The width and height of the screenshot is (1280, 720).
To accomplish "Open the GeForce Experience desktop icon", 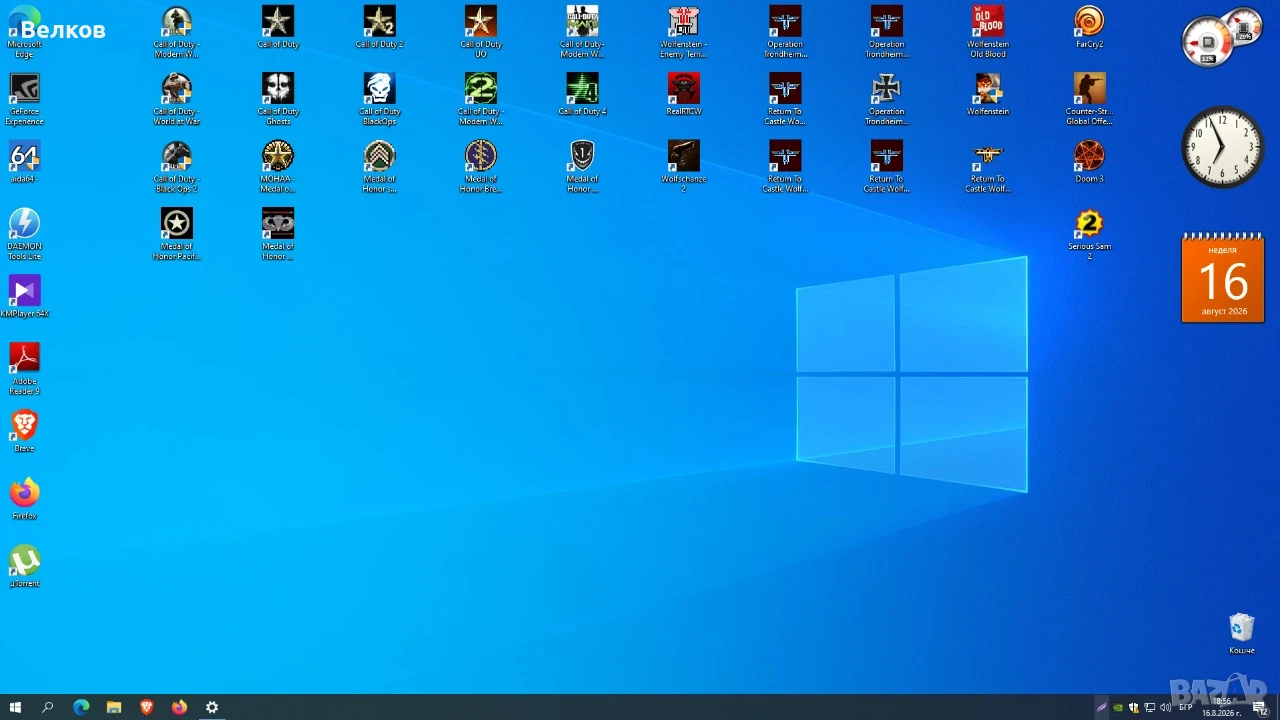I will coord(24,99).
